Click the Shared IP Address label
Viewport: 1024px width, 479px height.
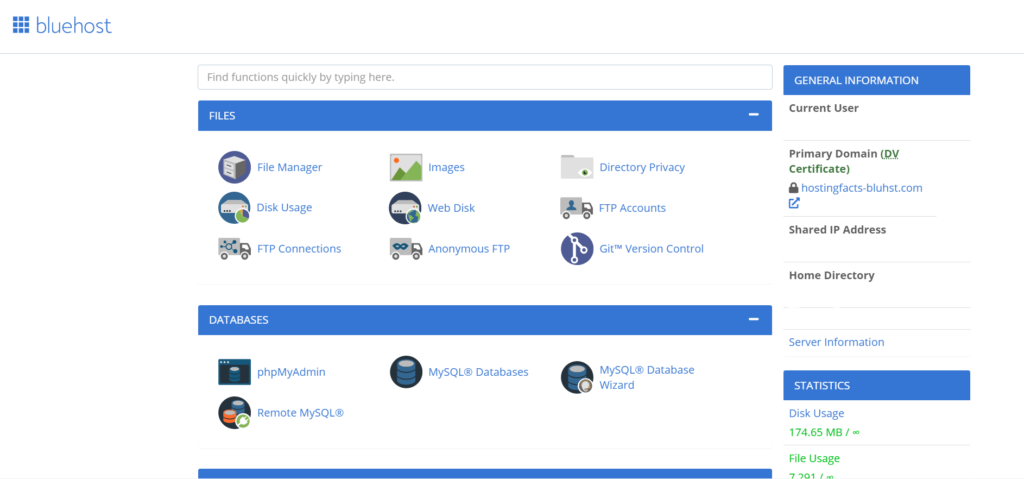837,229
